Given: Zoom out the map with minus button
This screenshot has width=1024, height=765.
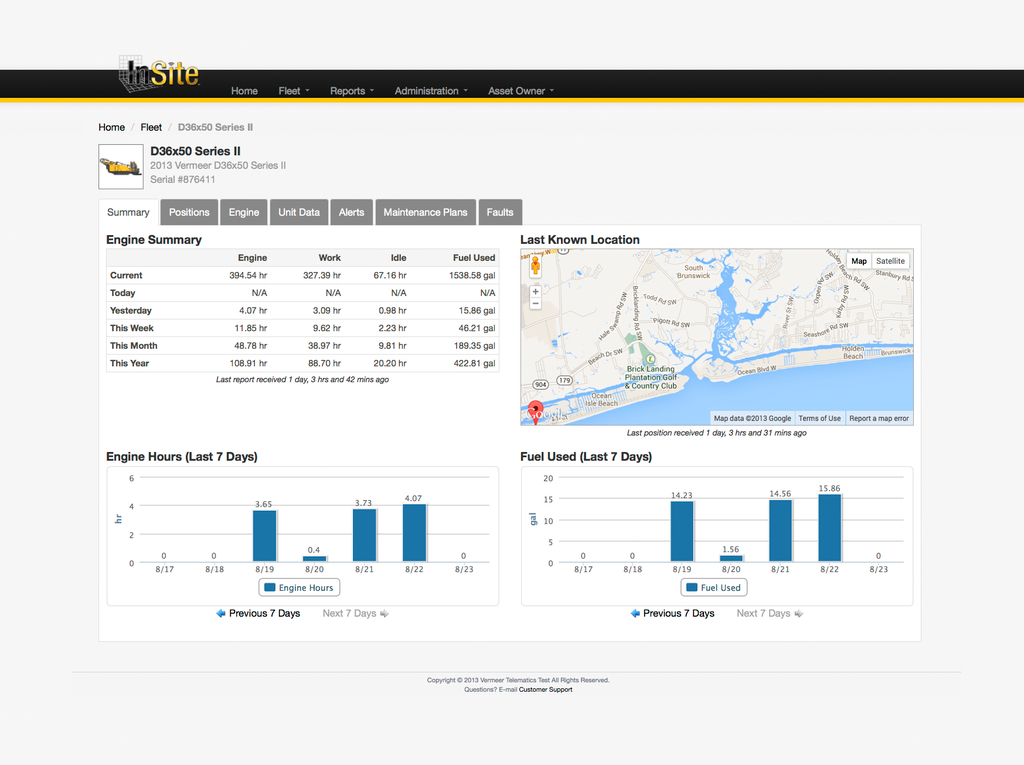Looking at the screenshot, I should pos(536,303).
